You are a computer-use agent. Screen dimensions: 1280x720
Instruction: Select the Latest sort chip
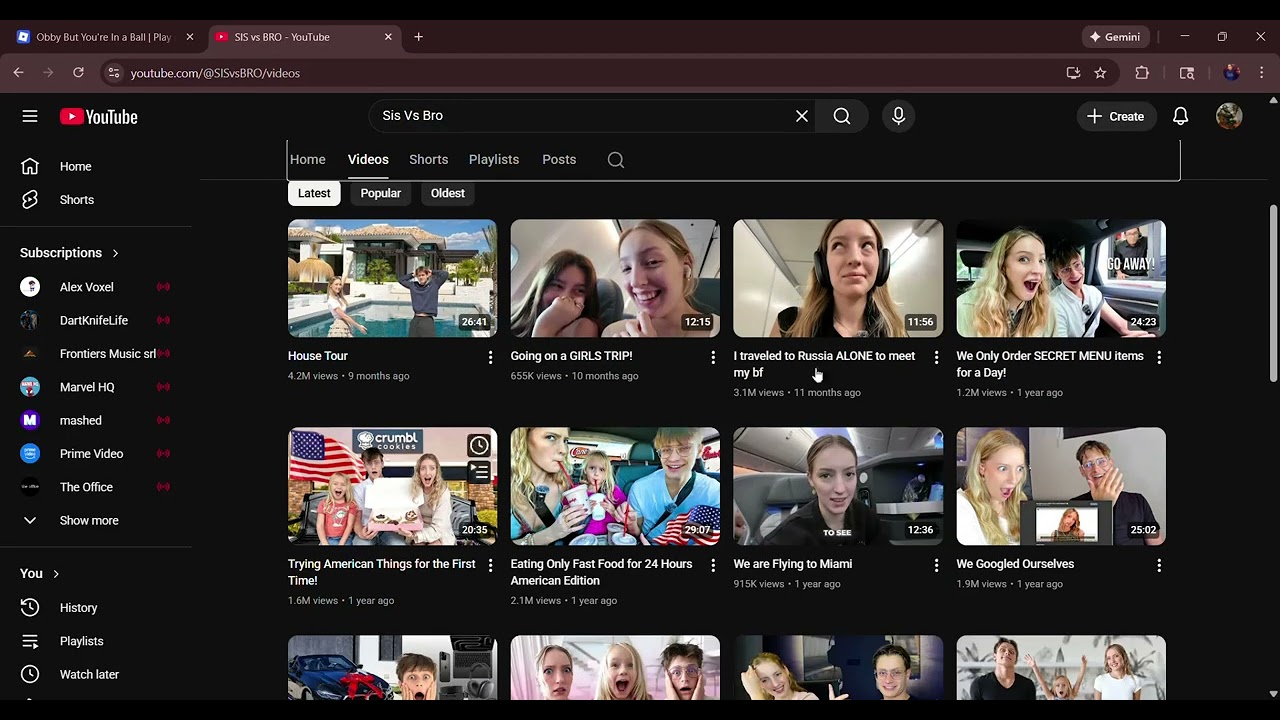click(x=314, y=193)
